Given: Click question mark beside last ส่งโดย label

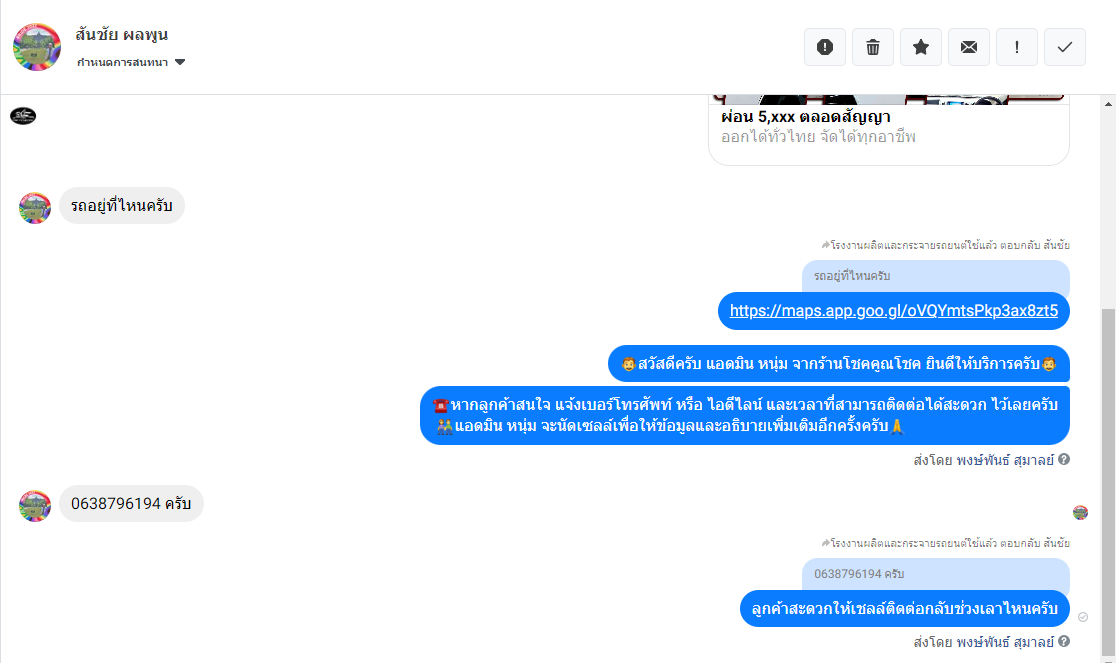Looking at the screenshot, I should point(1064,642).
